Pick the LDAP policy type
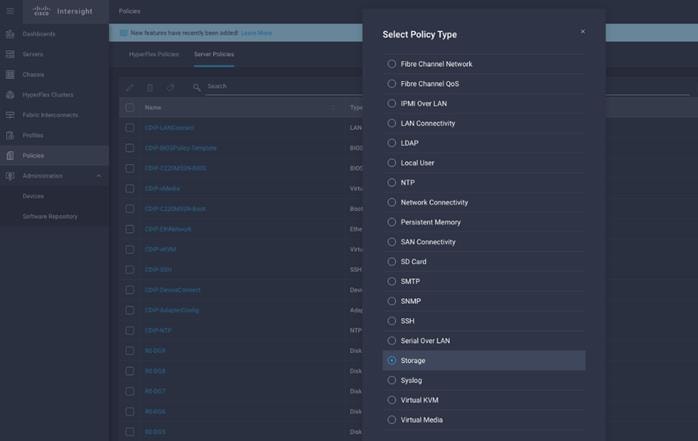This screenshot has height=441, width=698. click(391, 143)
